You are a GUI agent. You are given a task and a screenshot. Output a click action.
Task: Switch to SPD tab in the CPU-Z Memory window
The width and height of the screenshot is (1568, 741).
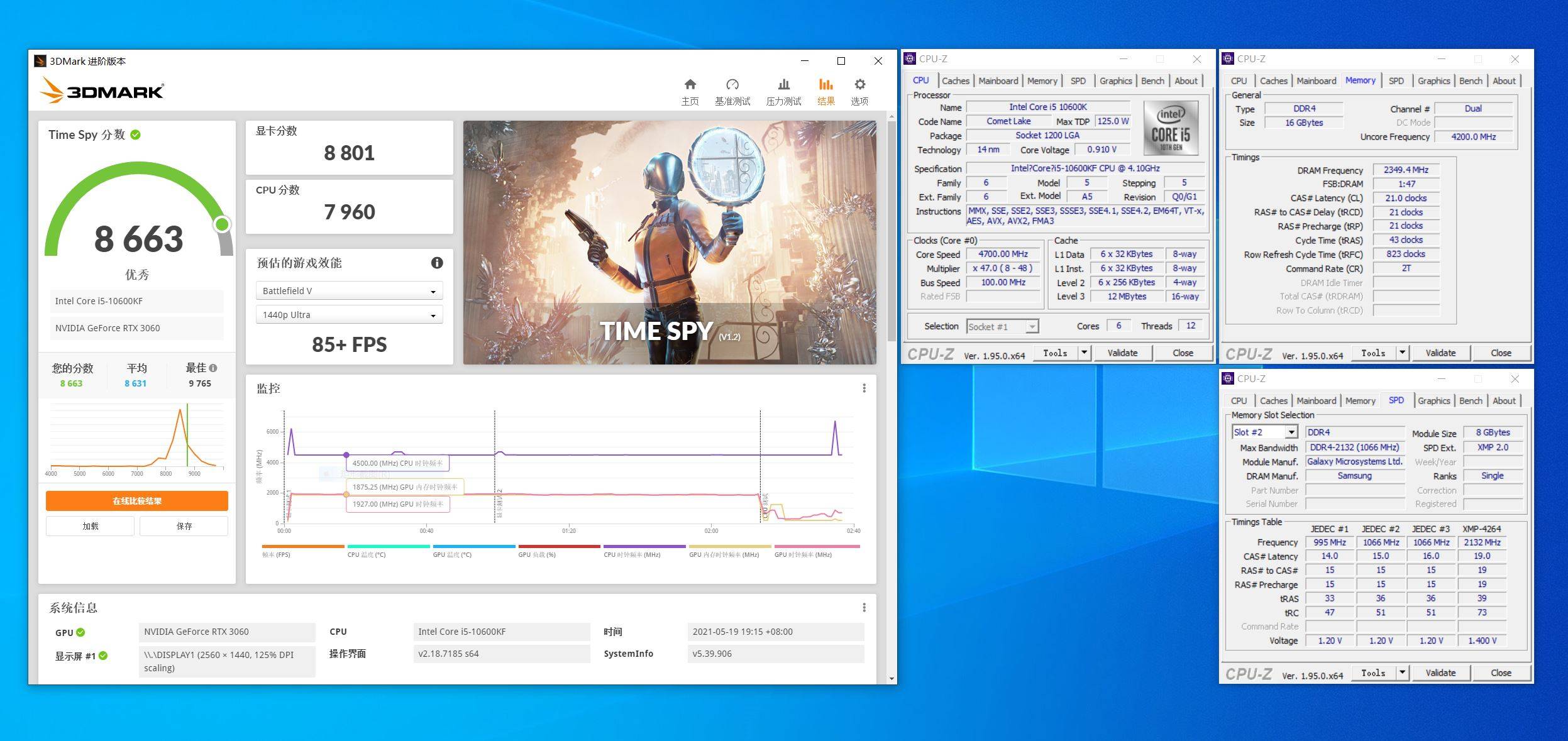(x=1396, y=80)
